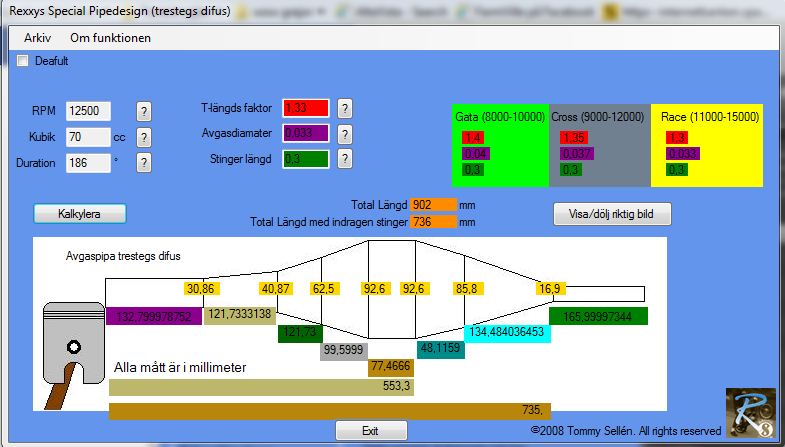The width and height of the screenshot is (785, 447).
Task: Select the red T-längds faktor field
Action: [306, 108]
